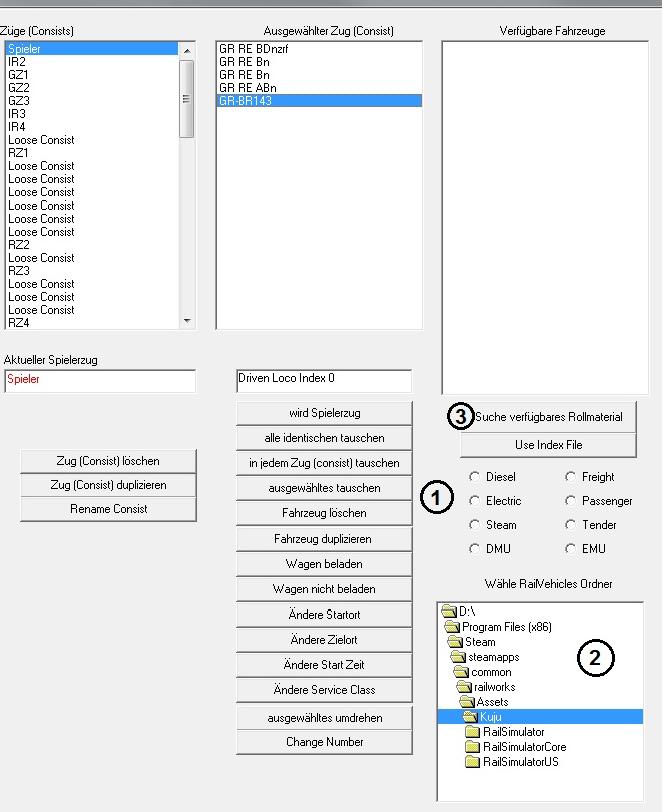Click 'Ändere Startort' button
Image resolution: width=663 pixels, height=812 pixels.
click(x=324, y=615)
